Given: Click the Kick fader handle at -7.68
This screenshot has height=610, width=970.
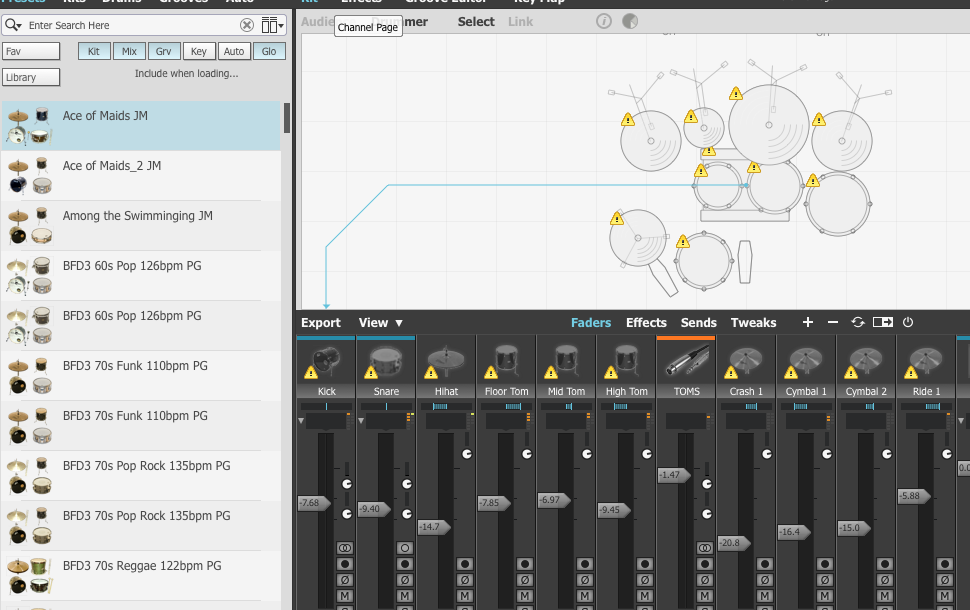Looking at the screenshot, I should [x=314, y=502].
